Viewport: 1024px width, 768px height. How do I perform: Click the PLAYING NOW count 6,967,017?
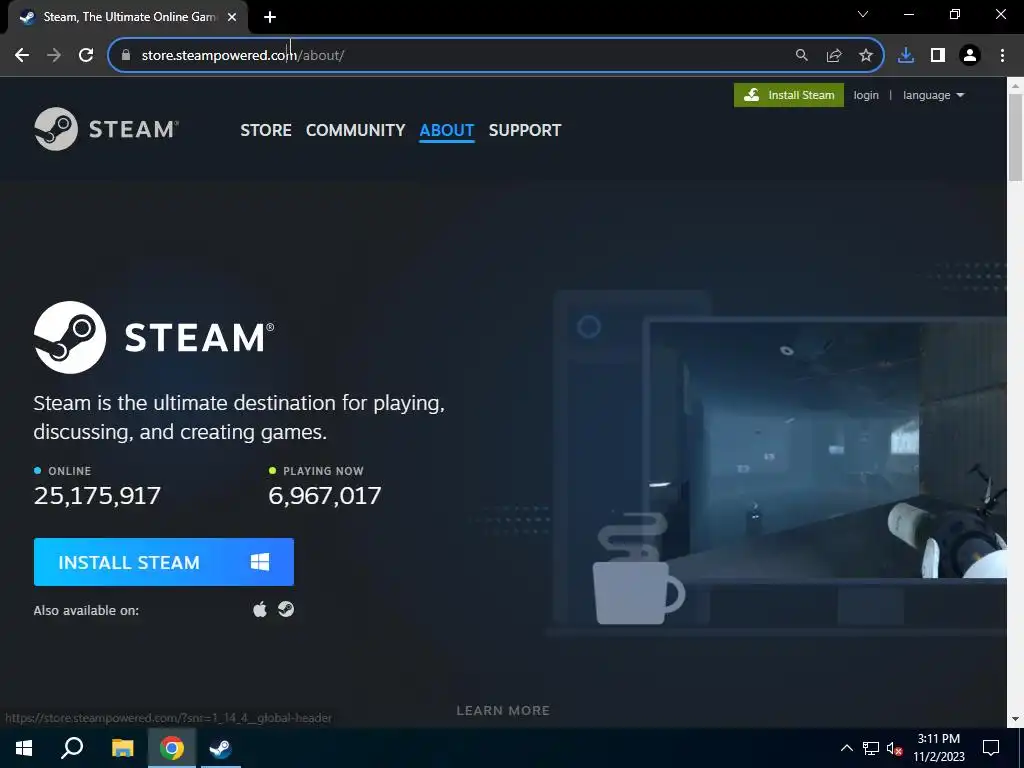tap(325, 496)
